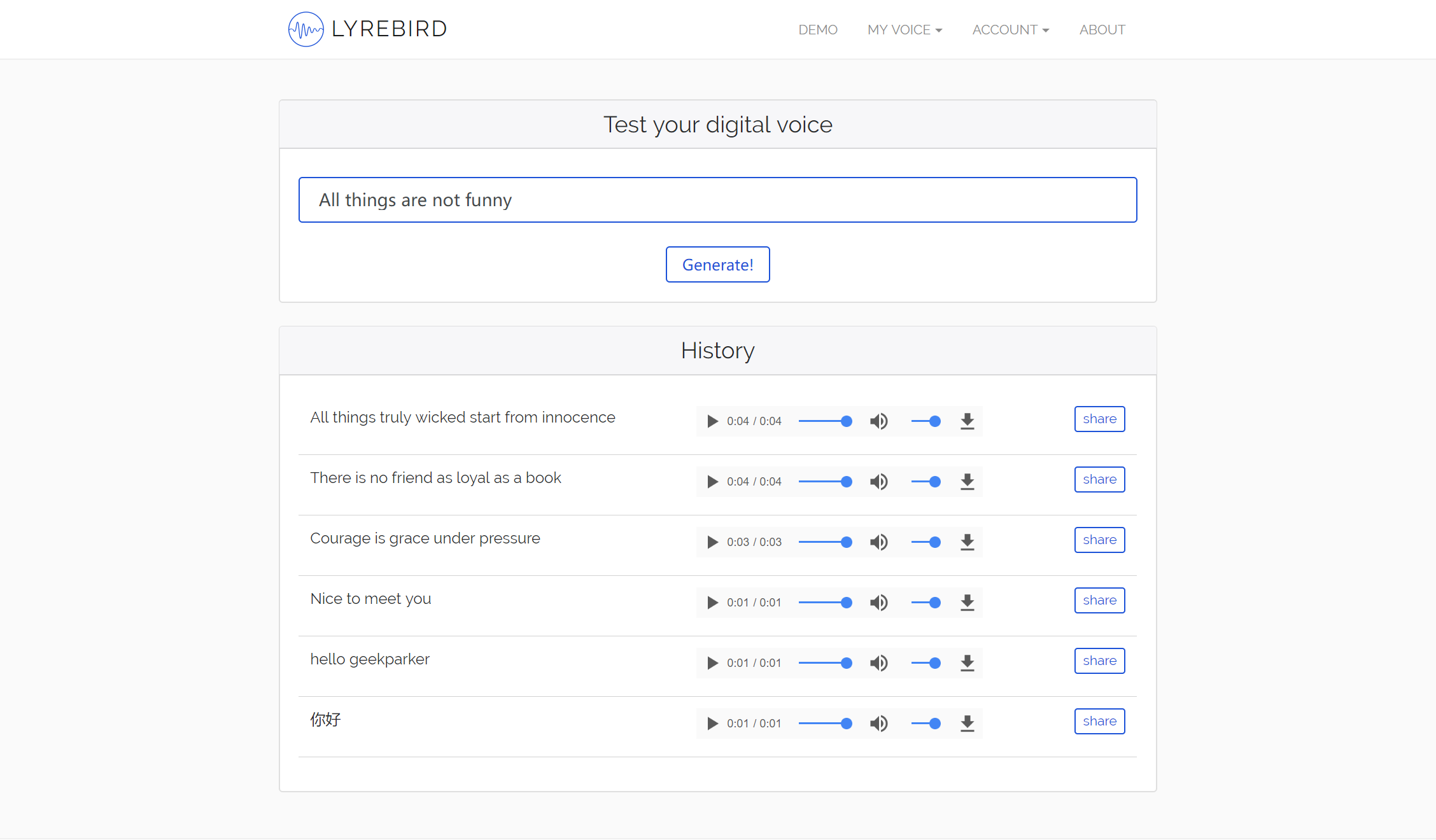Click the LYREBIRD brand name
Image resolution: width=1436 pixels, height=840 pixels.
click(x=390, y=29)
